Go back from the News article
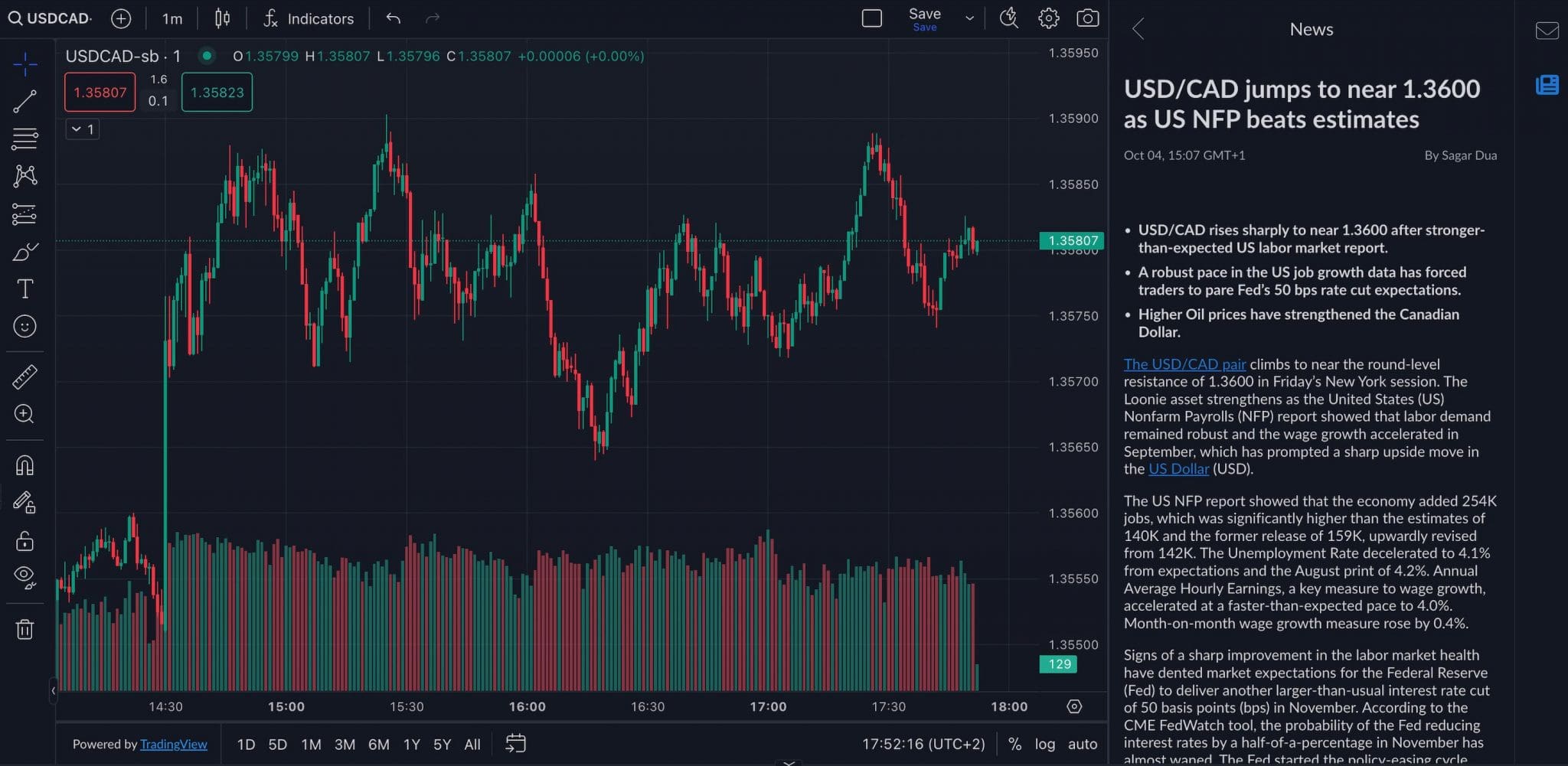This screenshot has width=1568, height=766. (1138, 29)
